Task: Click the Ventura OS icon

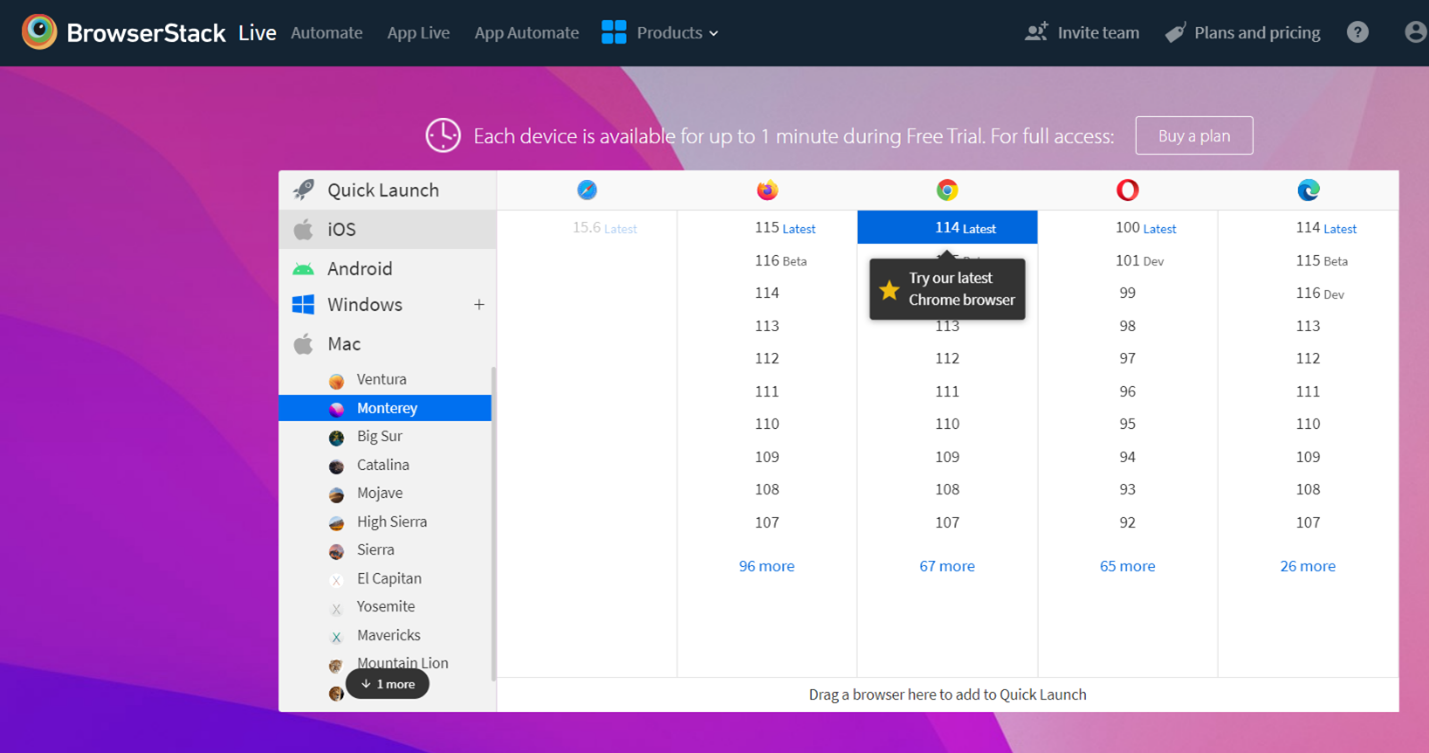Action: 337,381
